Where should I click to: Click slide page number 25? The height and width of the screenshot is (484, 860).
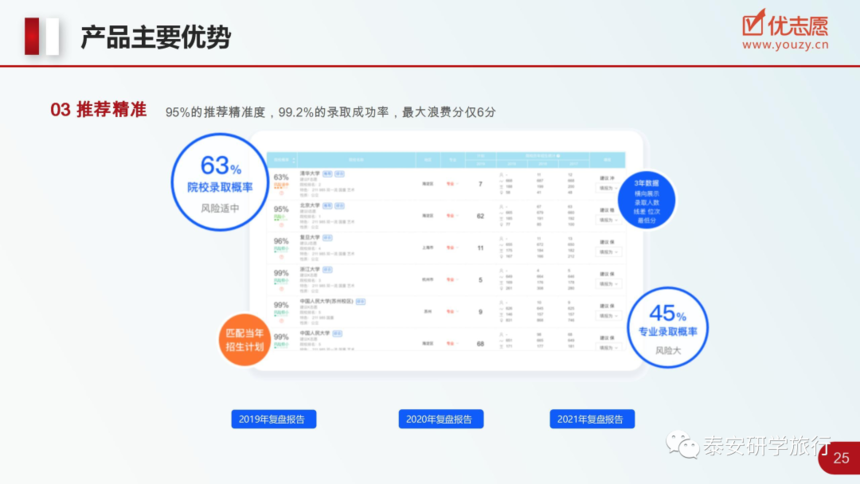coord(841,458)
